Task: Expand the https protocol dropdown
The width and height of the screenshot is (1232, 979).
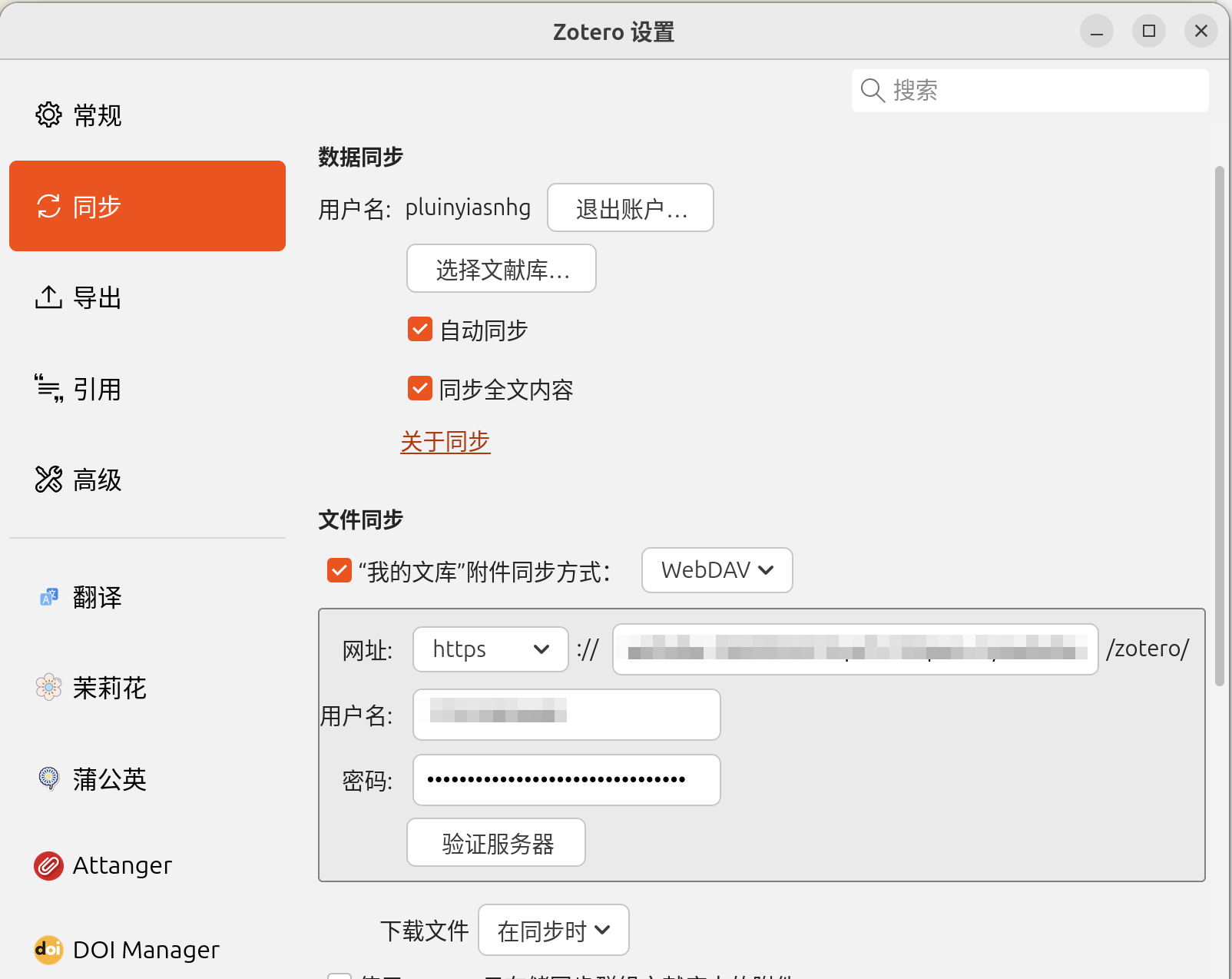Action: coord(490,649)
